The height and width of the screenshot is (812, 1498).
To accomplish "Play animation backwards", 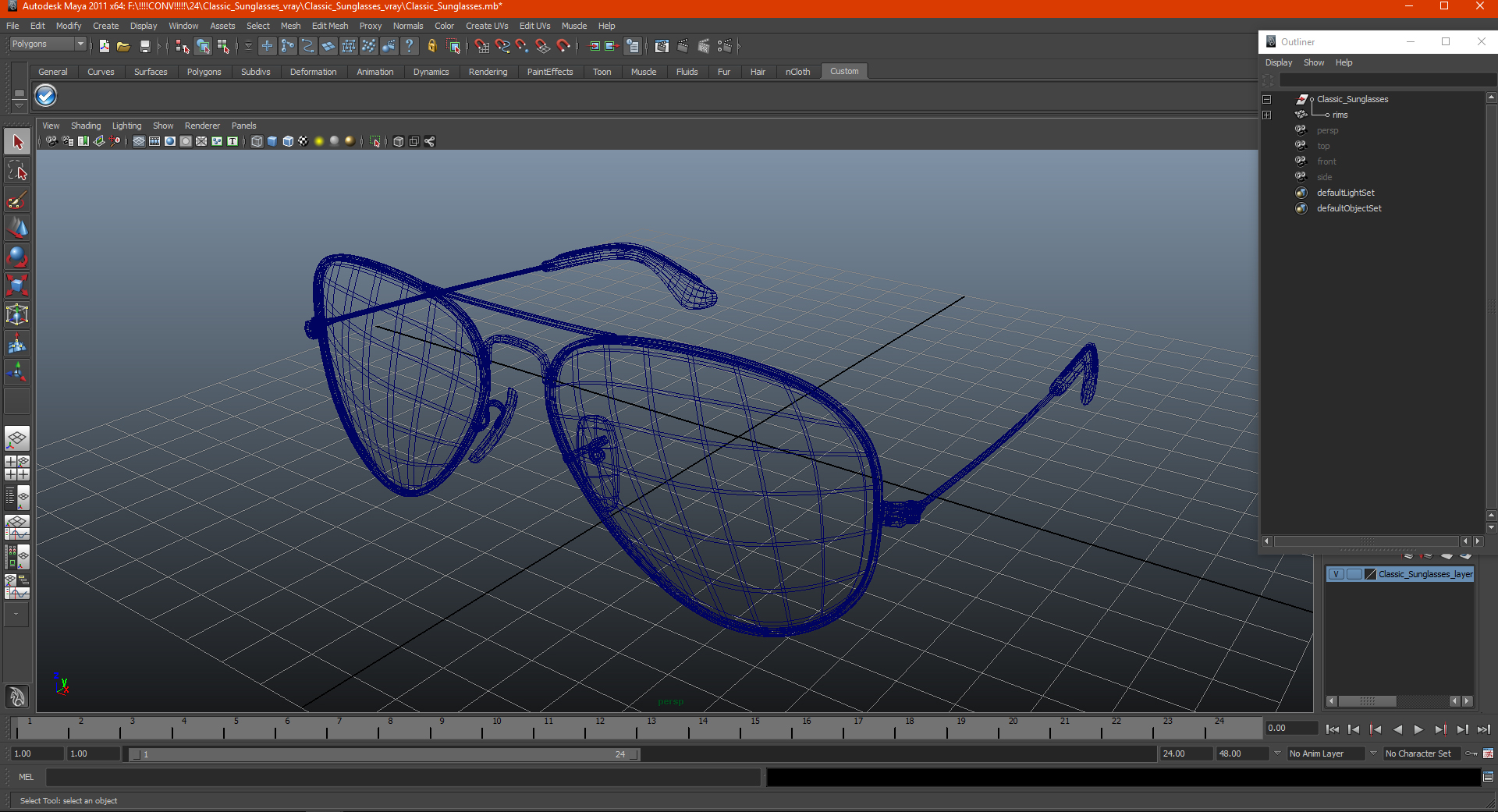I will [1397, 729].
